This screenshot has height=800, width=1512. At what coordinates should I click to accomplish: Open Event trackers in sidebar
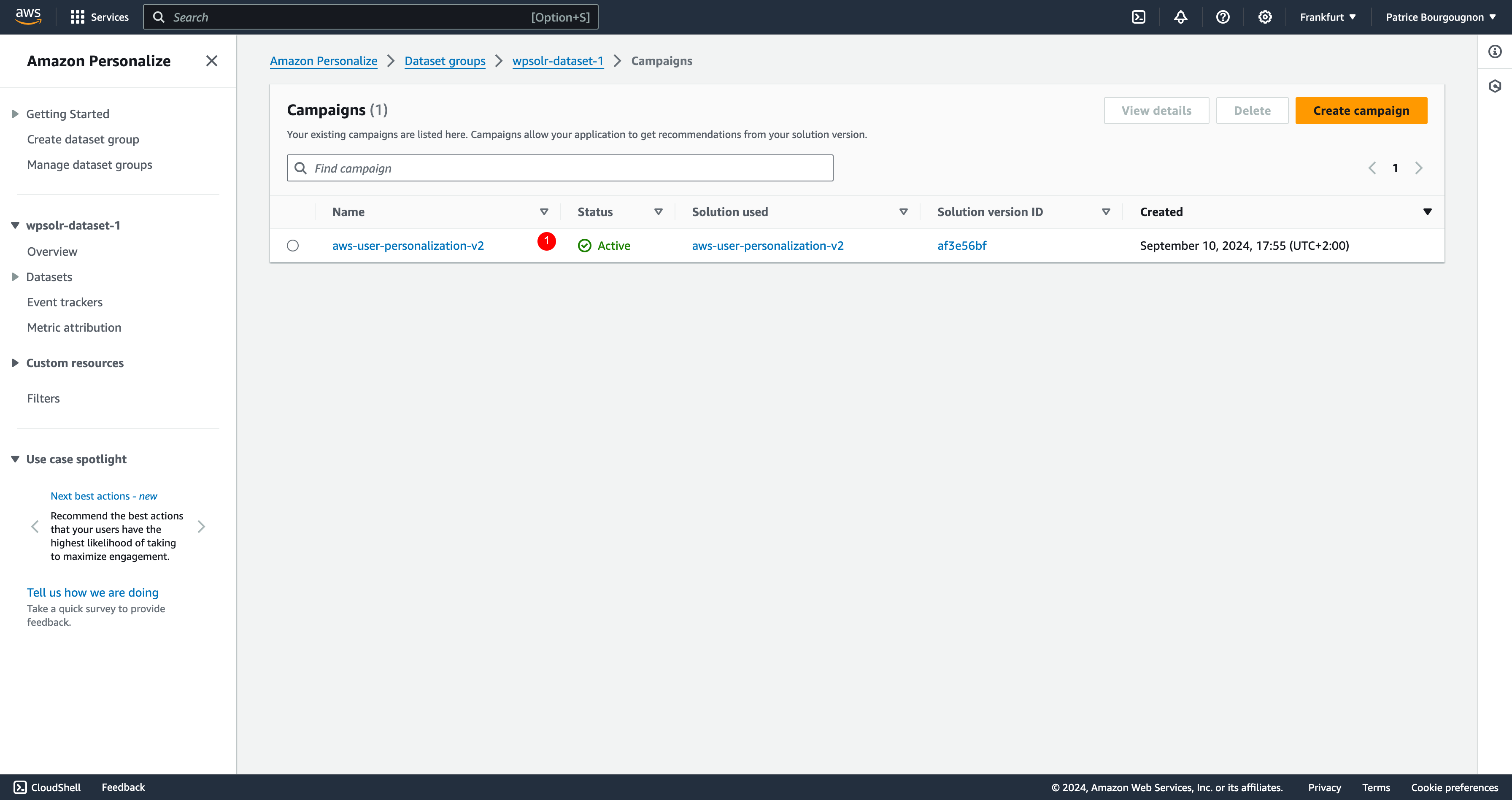pyautogui.click(x=65, y=302)
